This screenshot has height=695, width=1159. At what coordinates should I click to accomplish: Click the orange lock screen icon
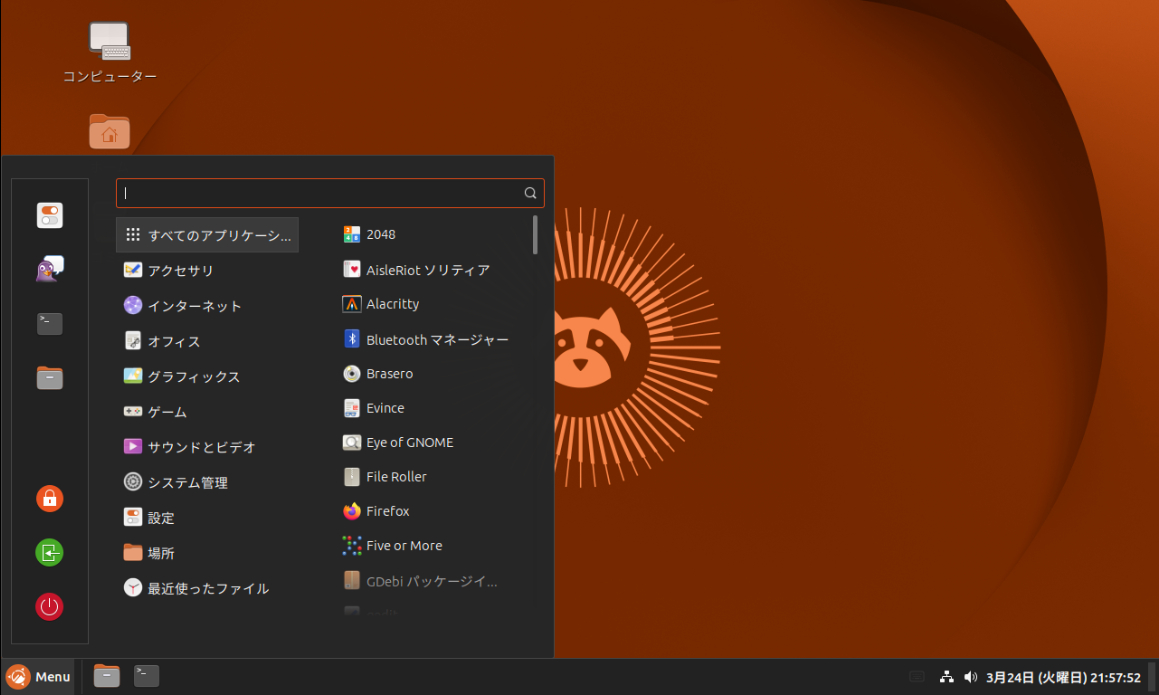(49, 498)
